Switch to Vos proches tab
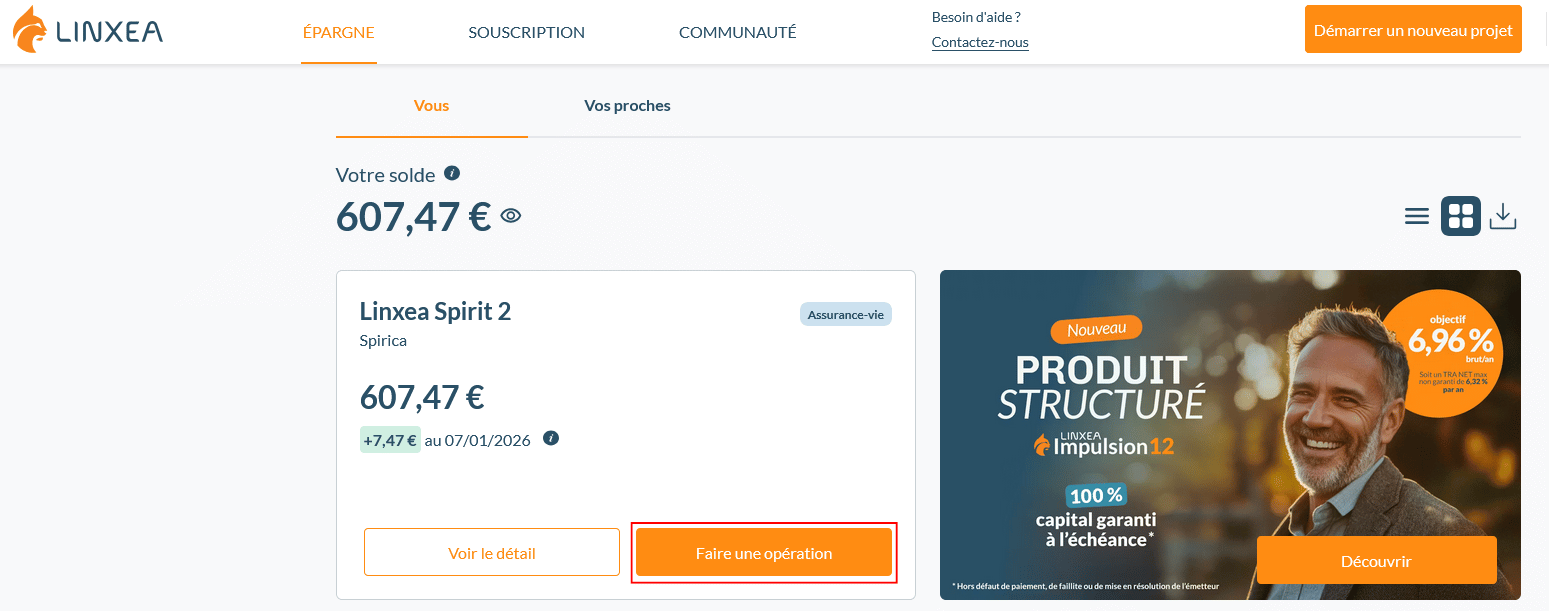This screenshot has width=1549, height=611. [x=627, y=105]
